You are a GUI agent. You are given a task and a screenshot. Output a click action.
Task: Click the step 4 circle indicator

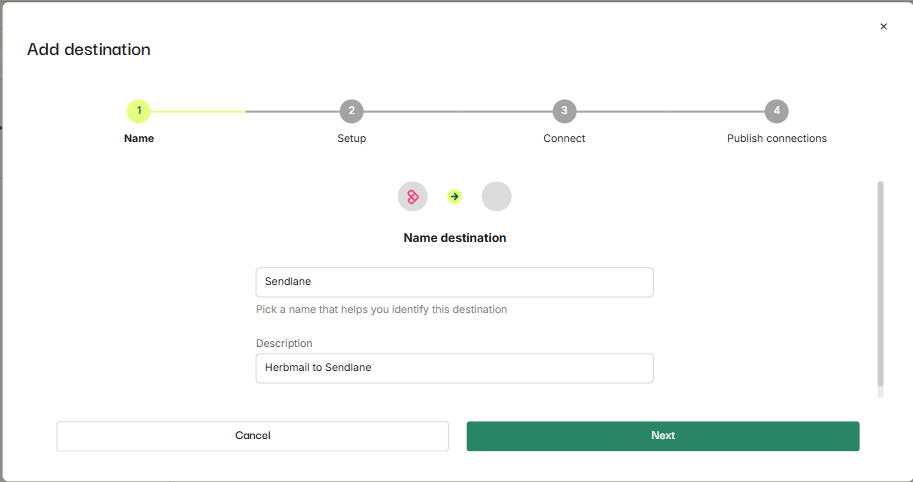pos(777,111)
